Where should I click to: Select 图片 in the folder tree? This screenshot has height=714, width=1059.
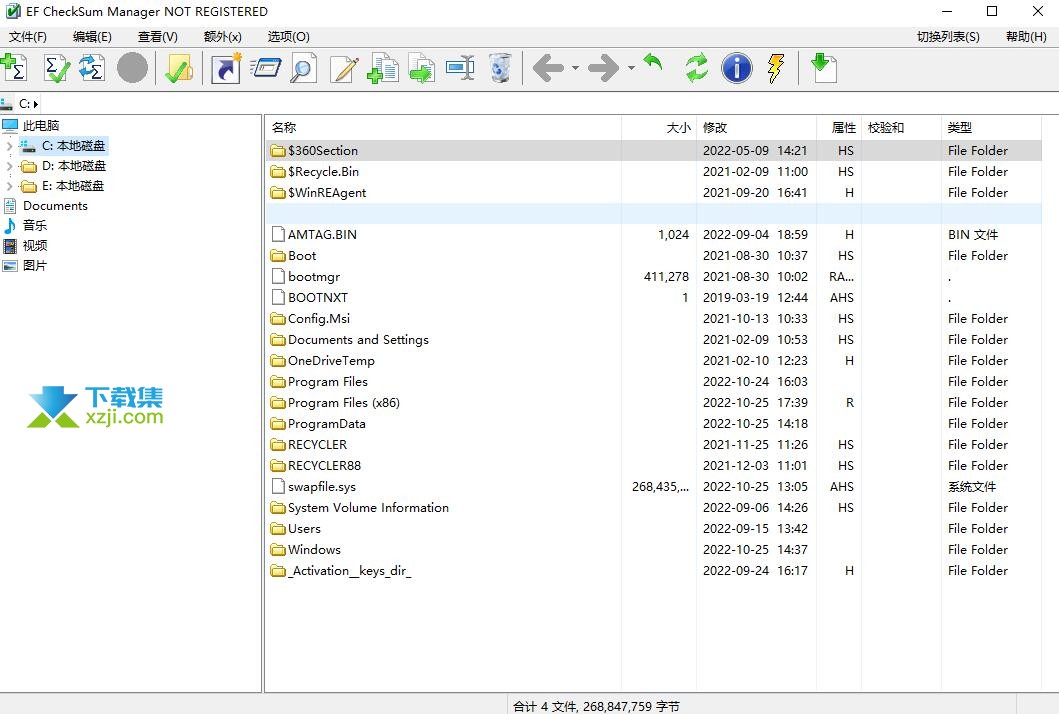coord(35,265)
